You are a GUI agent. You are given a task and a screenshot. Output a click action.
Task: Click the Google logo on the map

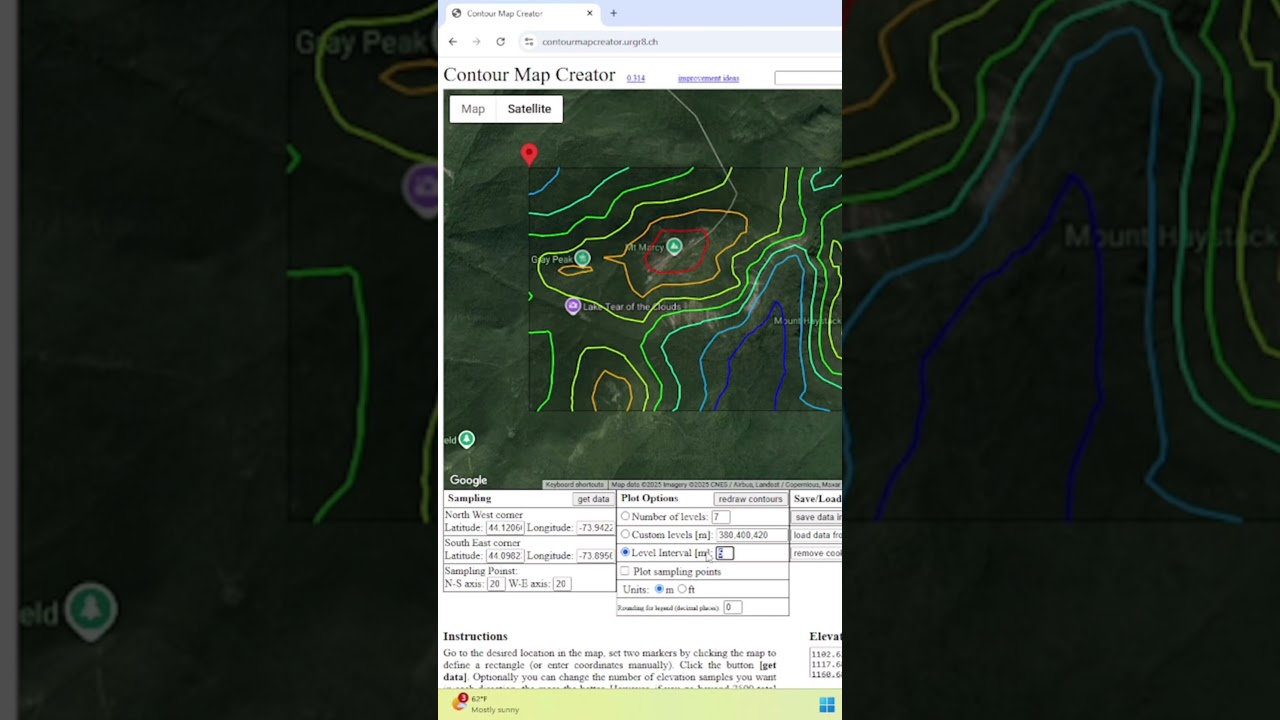tap(468, 480)
